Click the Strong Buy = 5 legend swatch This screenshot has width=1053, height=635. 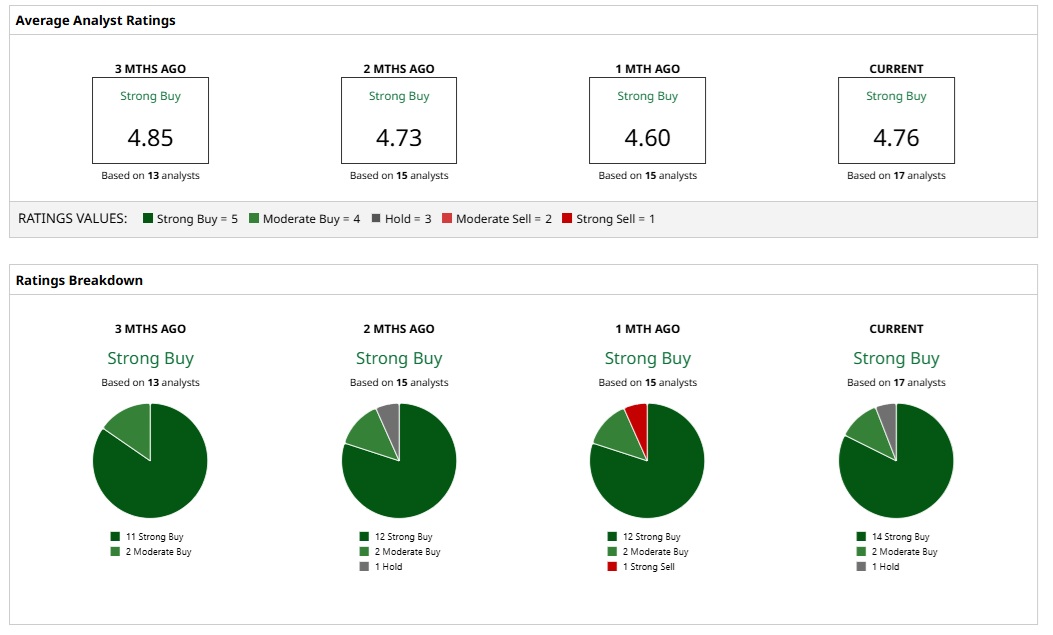148,218
